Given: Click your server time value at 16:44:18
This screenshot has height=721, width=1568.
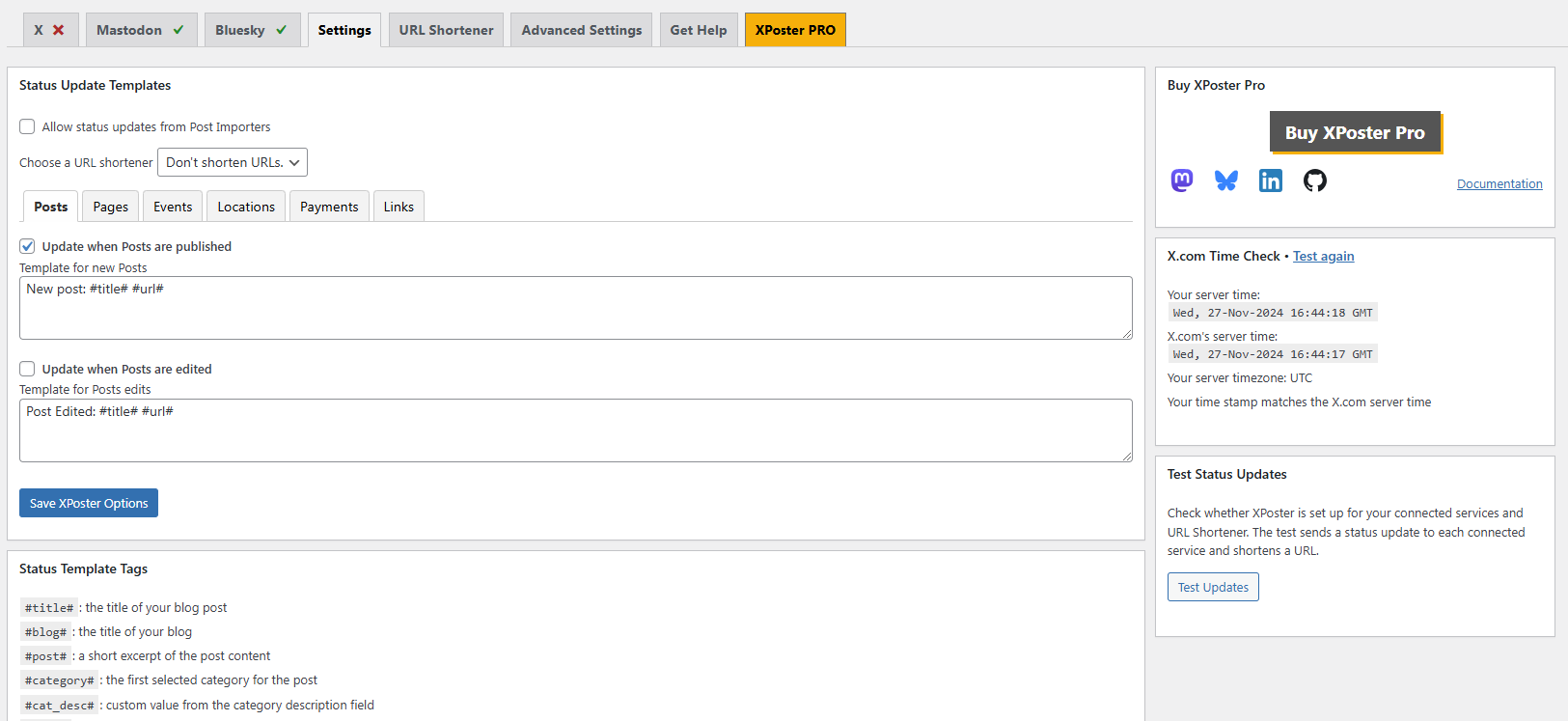Looking at the screenshot, I should pos(1273,313).
